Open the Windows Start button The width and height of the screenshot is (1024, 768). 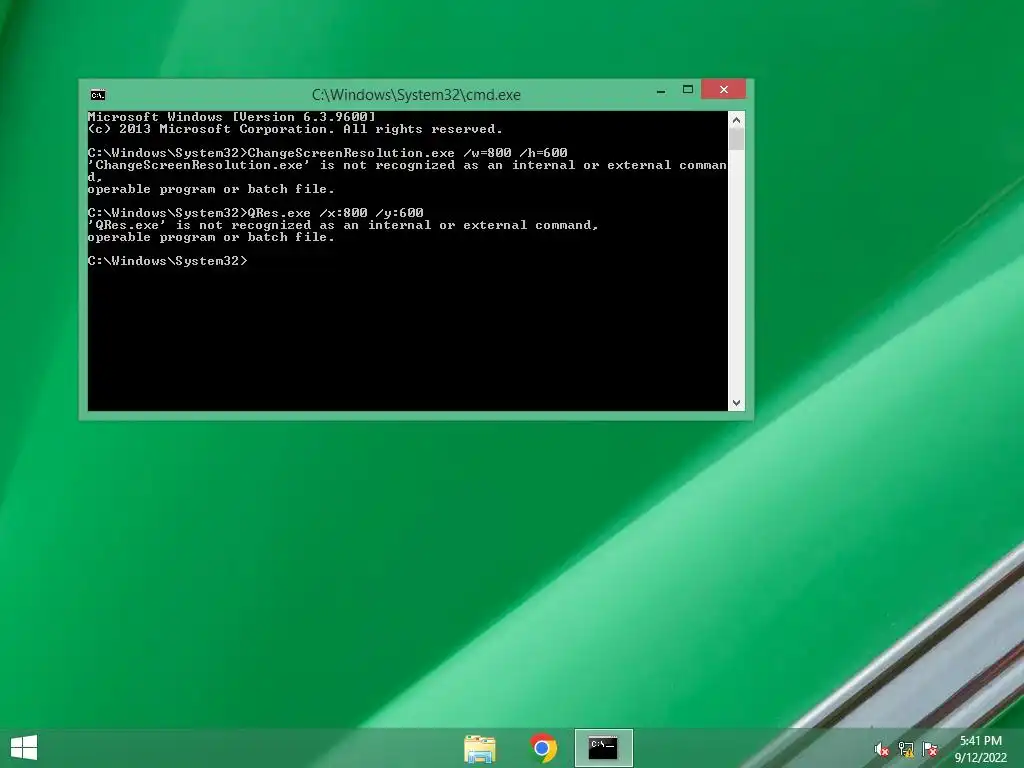coord(24,747)
